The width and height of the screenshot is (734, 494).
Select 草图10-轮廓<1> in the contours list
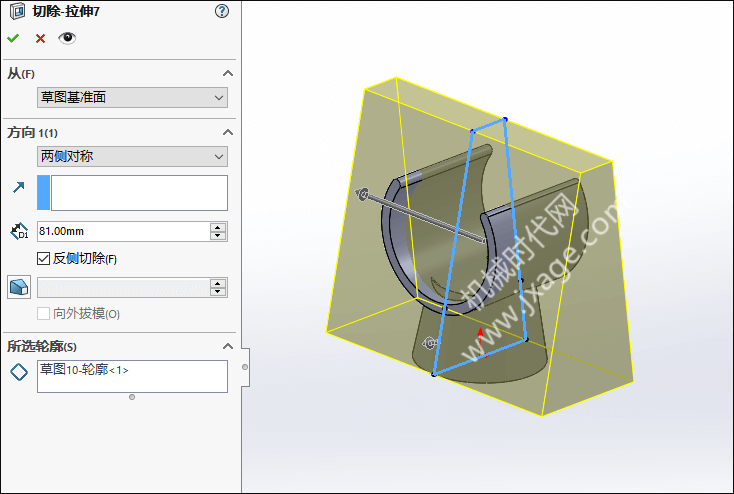(x=84, y=370)
